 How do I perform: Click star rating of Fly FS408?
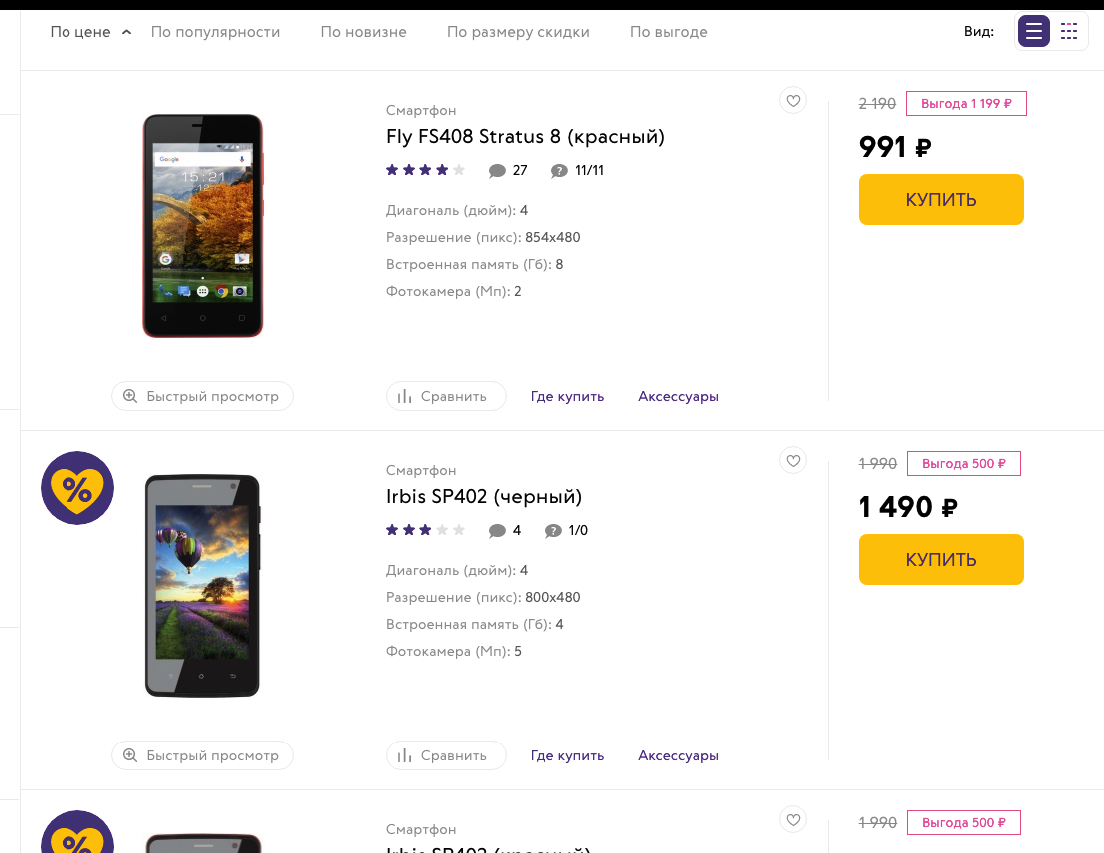[425, 170]
